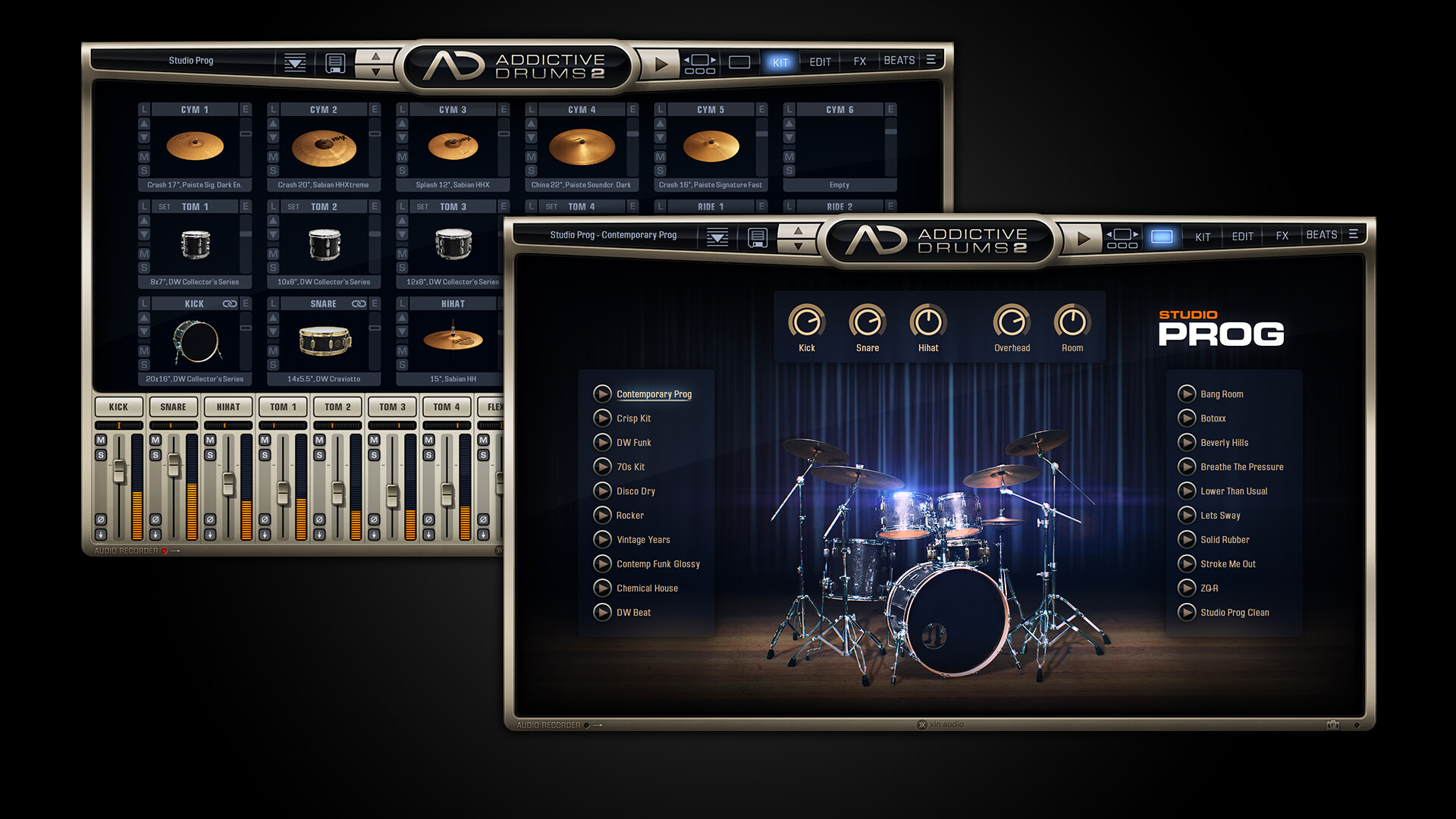Play DW Funk preset preview
The height and width of the screenshot is (819, 1456).
[602, 442]
